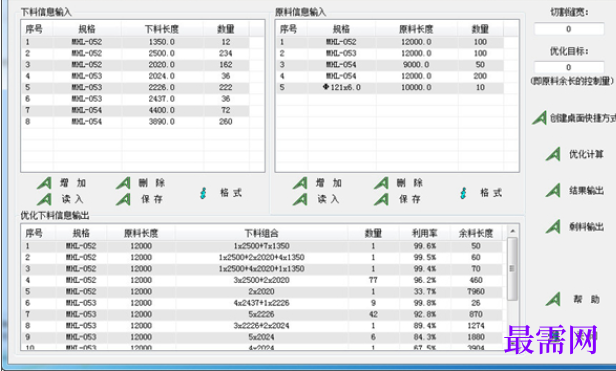This screenshot has width=616, height=371.
Task: Select cutting row with quantity 234
Action: (136, 53)
